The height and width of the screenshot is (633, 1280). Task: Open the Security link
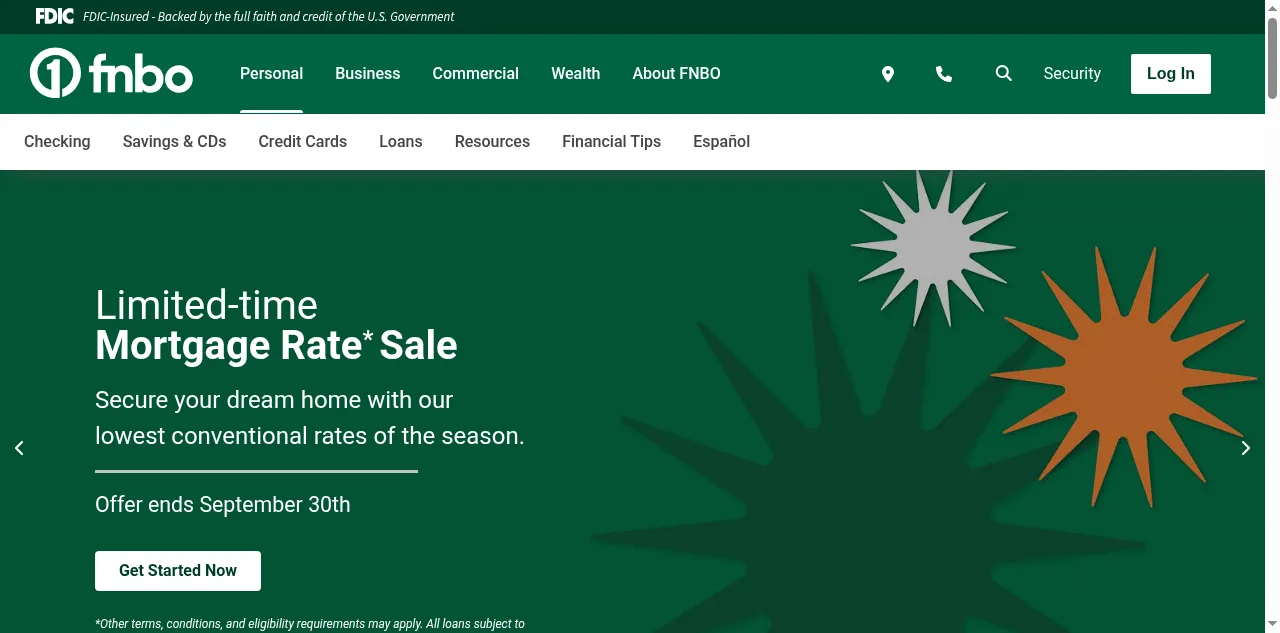point(1072,73)
